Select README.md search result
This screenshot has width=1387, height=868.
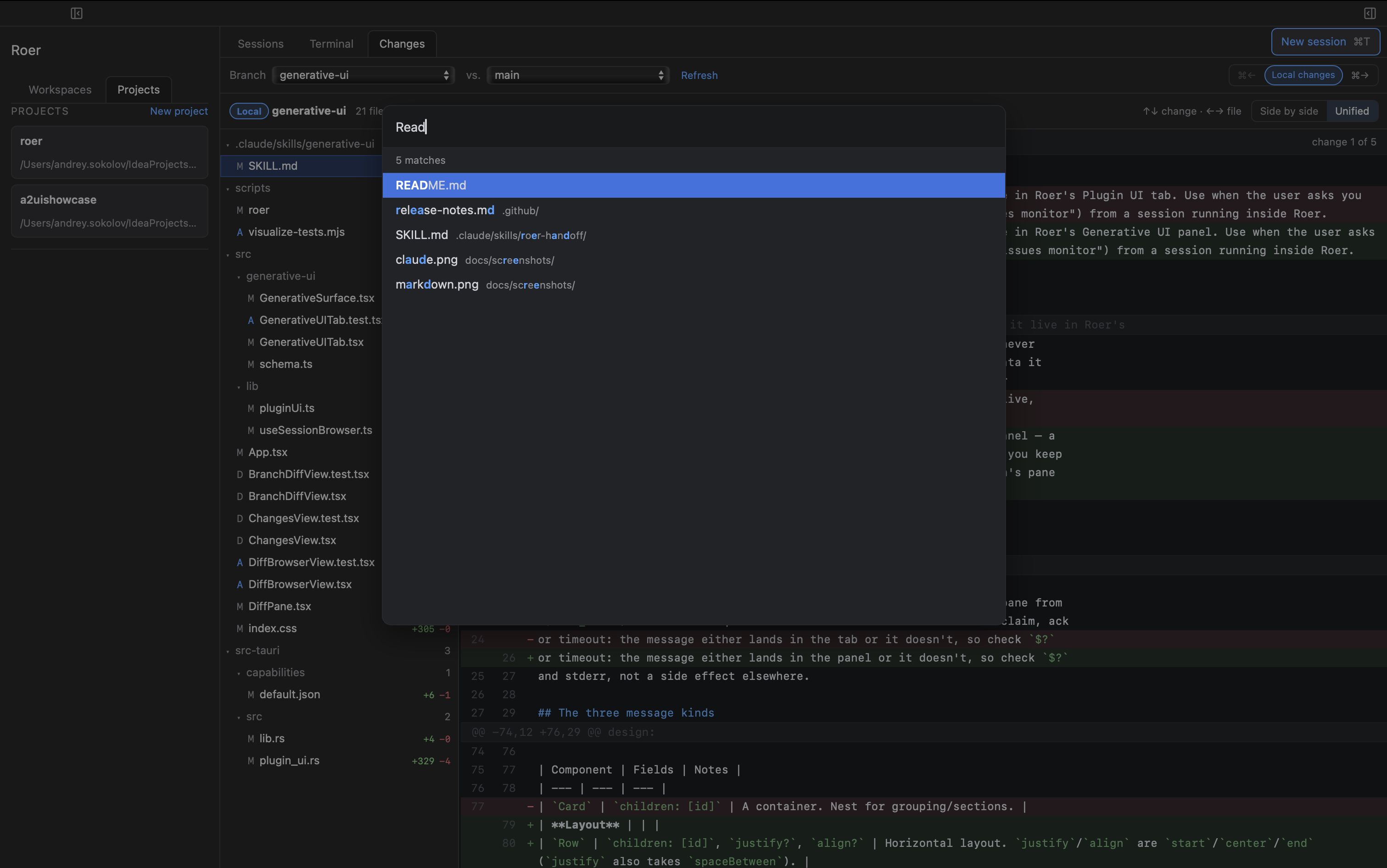point(694,185)
